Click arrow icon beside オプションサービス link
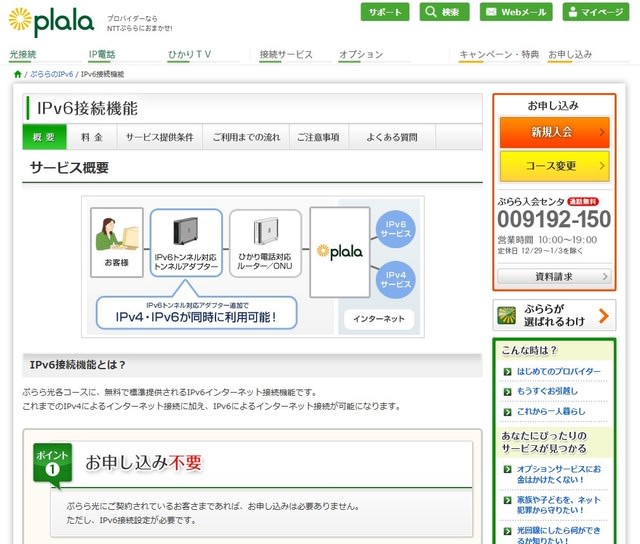 coord(507,469)
